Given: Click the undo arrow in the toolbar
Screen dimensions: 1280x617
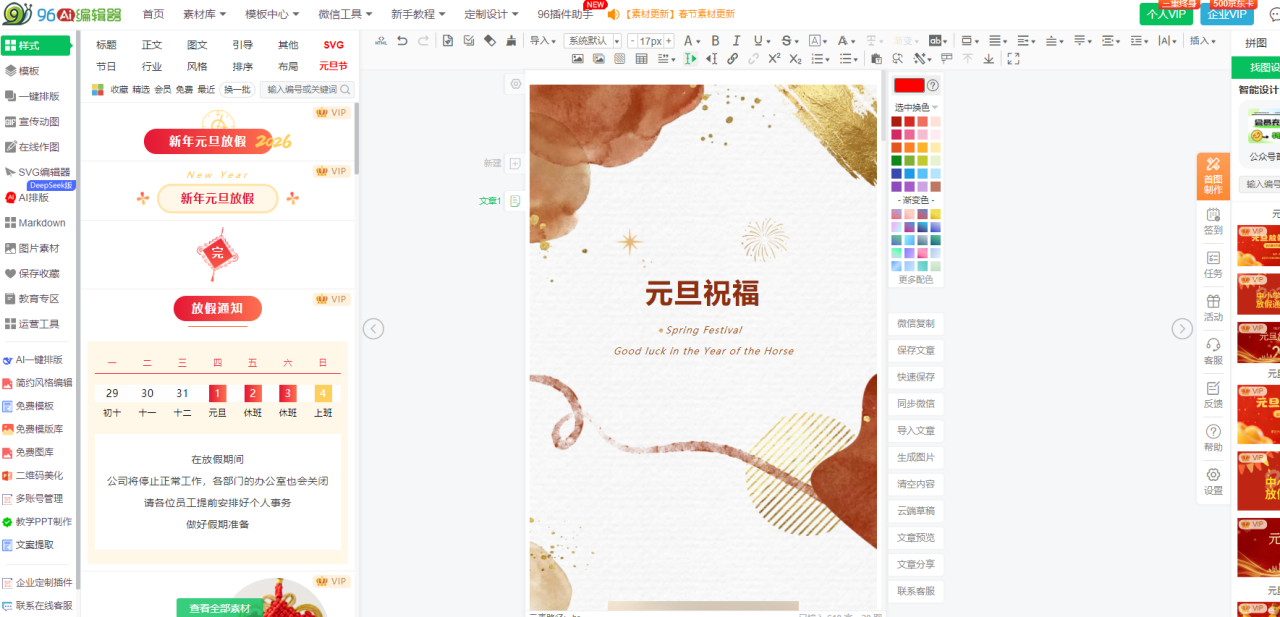Looking at the screenshot, I should pos(402,41).
